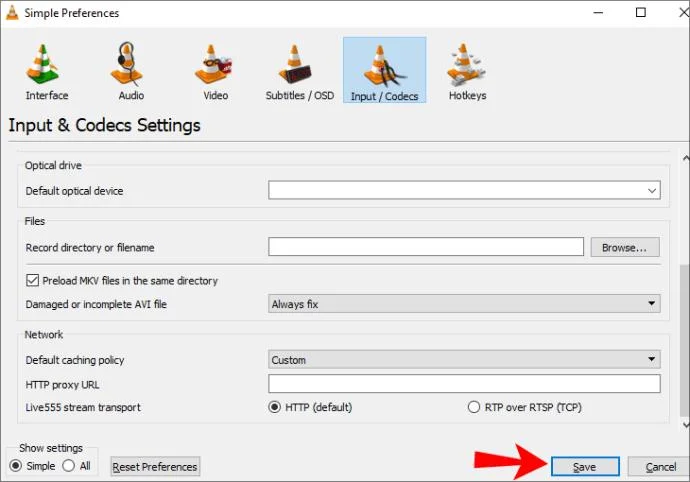
Task: Click scrollbar up arrow in settings panel
Action: tap(685, 158)
